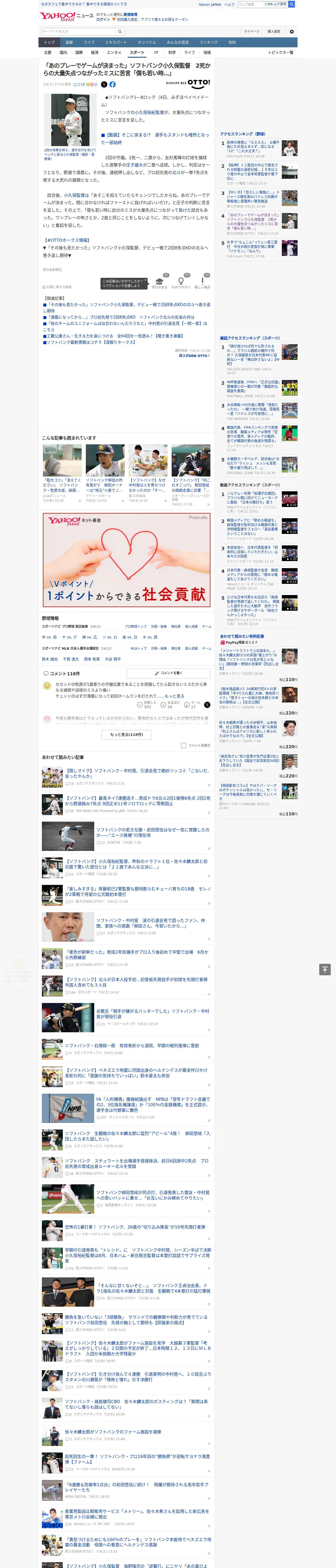
Task: Open the 有料 tab
Action: tap(232, 43)
